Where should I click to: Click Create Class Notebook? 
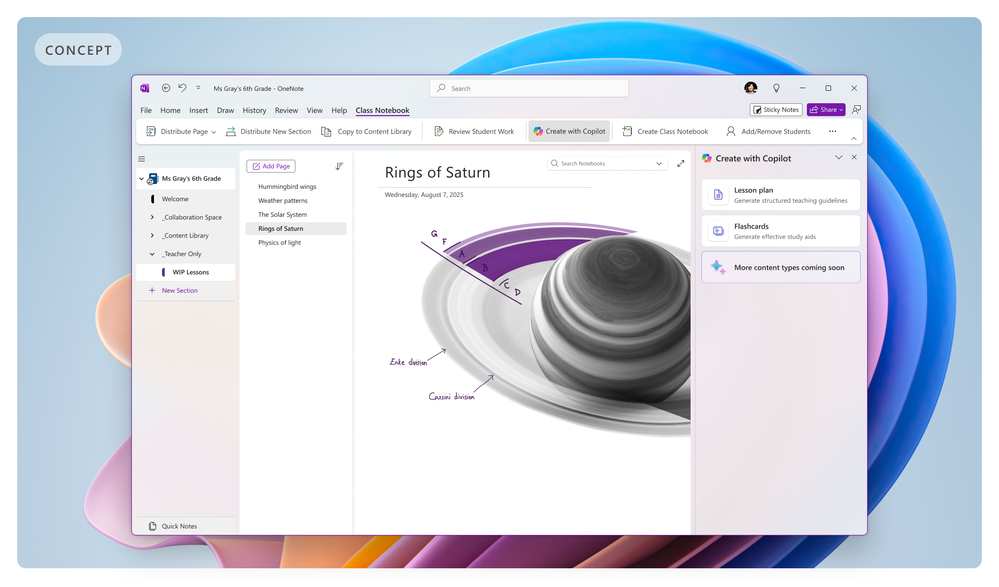pos(665,131)
